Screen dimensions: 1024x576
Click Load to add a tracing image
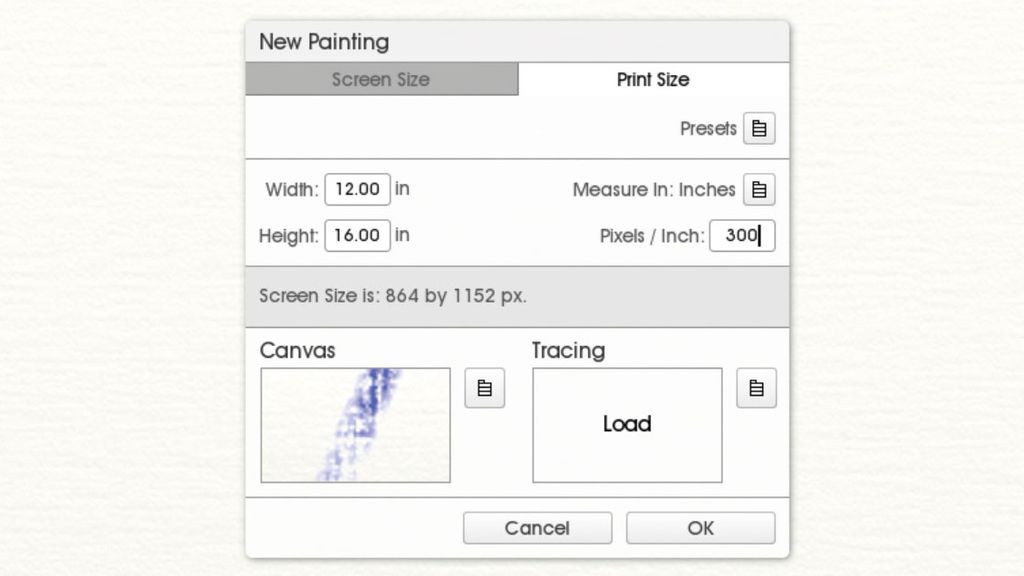pyautogui.click(x=627, y=424)
